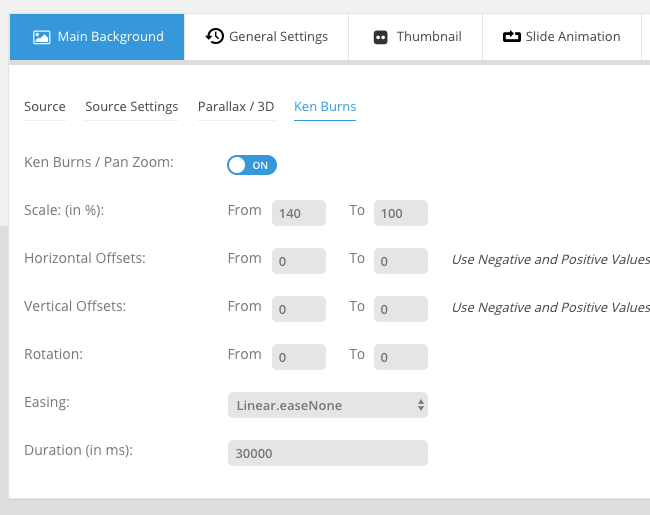This screenshot has width=650, height=515.
Task: Select the Rotation To field
Action: click(401, 357)
